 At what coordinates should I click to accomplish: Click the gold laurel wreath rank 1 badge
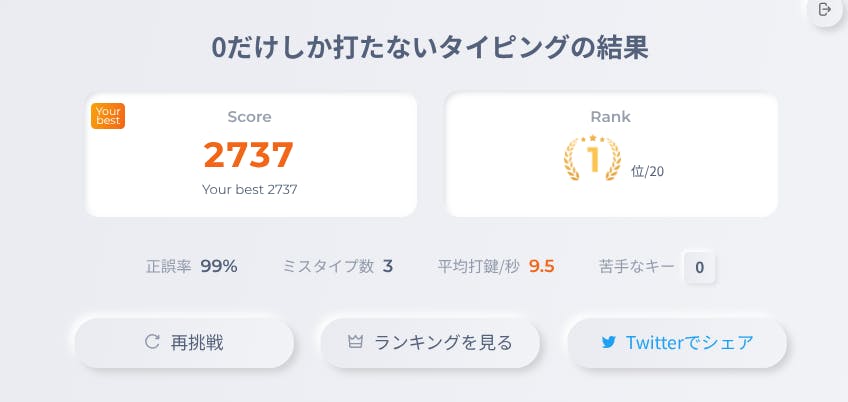tap(592, 158)
